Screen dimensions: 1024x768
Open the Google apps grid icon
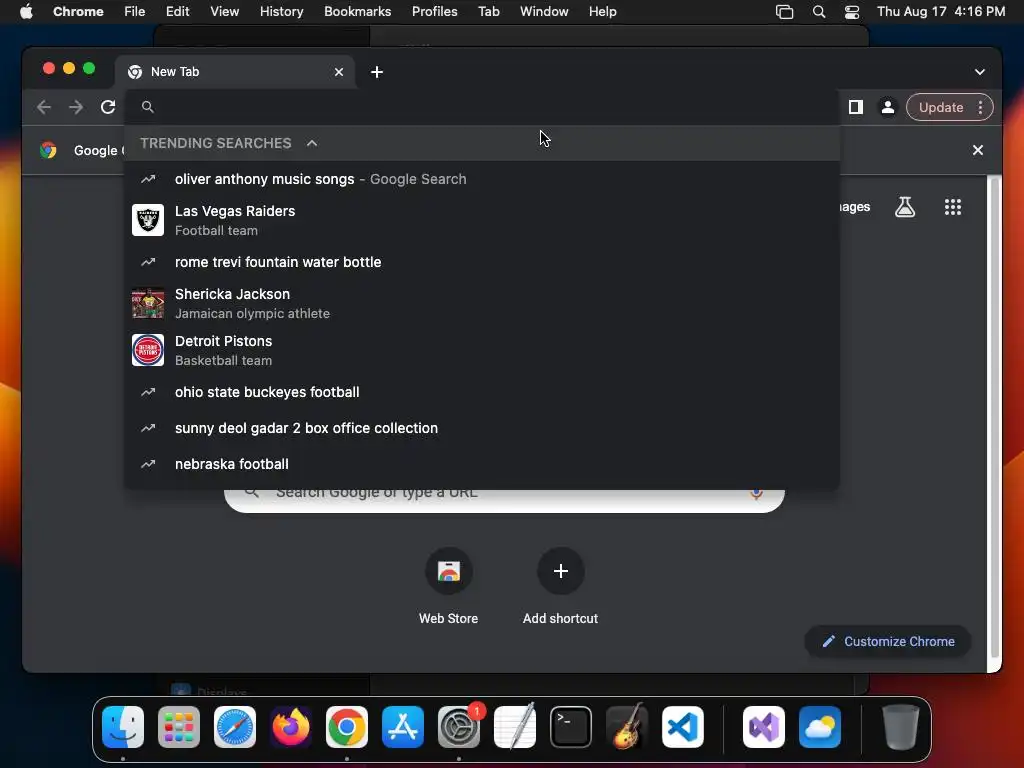point(953,207)
